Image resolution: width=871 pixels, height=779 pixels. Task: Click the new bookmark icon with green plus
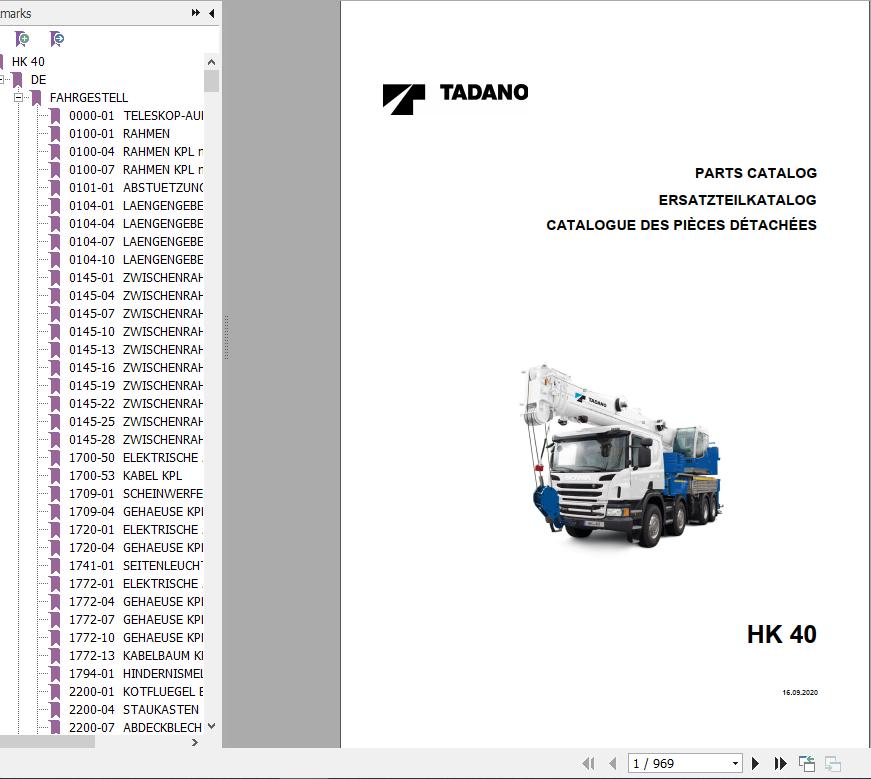tap(22, 38)
